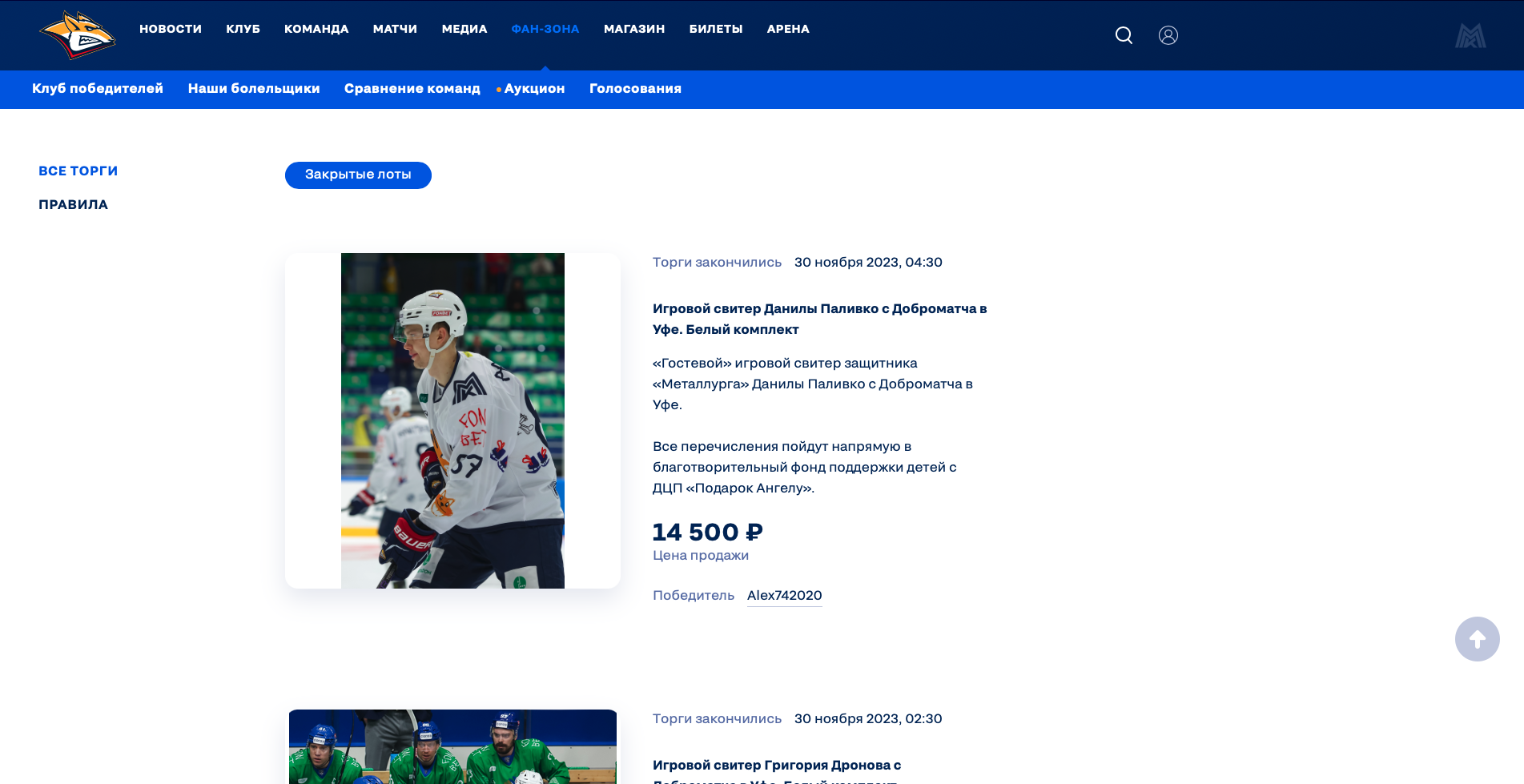Click the scroll-to-top arrow button
The width and height of the screenshot is (1524, 784).
[1478, 639]
